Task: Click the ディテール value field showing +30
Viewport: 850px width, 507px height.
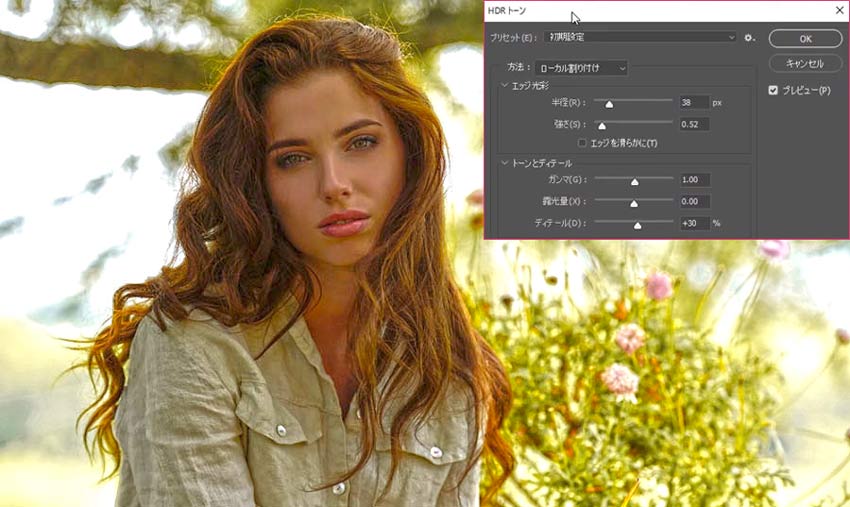Action: click(693, 223)
